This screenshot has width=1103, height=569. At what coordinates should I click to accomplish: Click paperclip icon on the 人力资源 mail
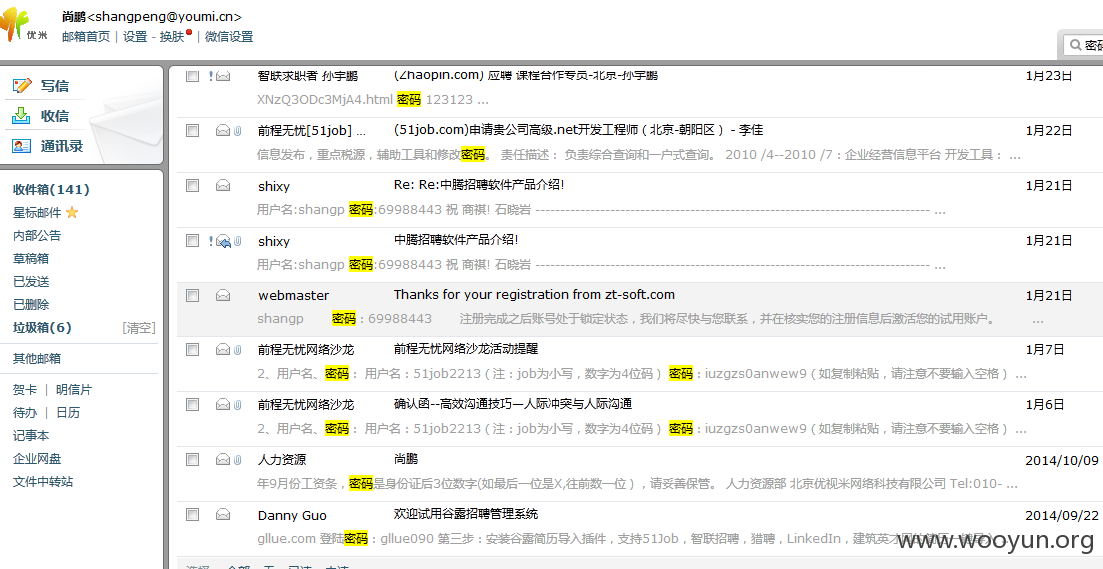(238, 459)
